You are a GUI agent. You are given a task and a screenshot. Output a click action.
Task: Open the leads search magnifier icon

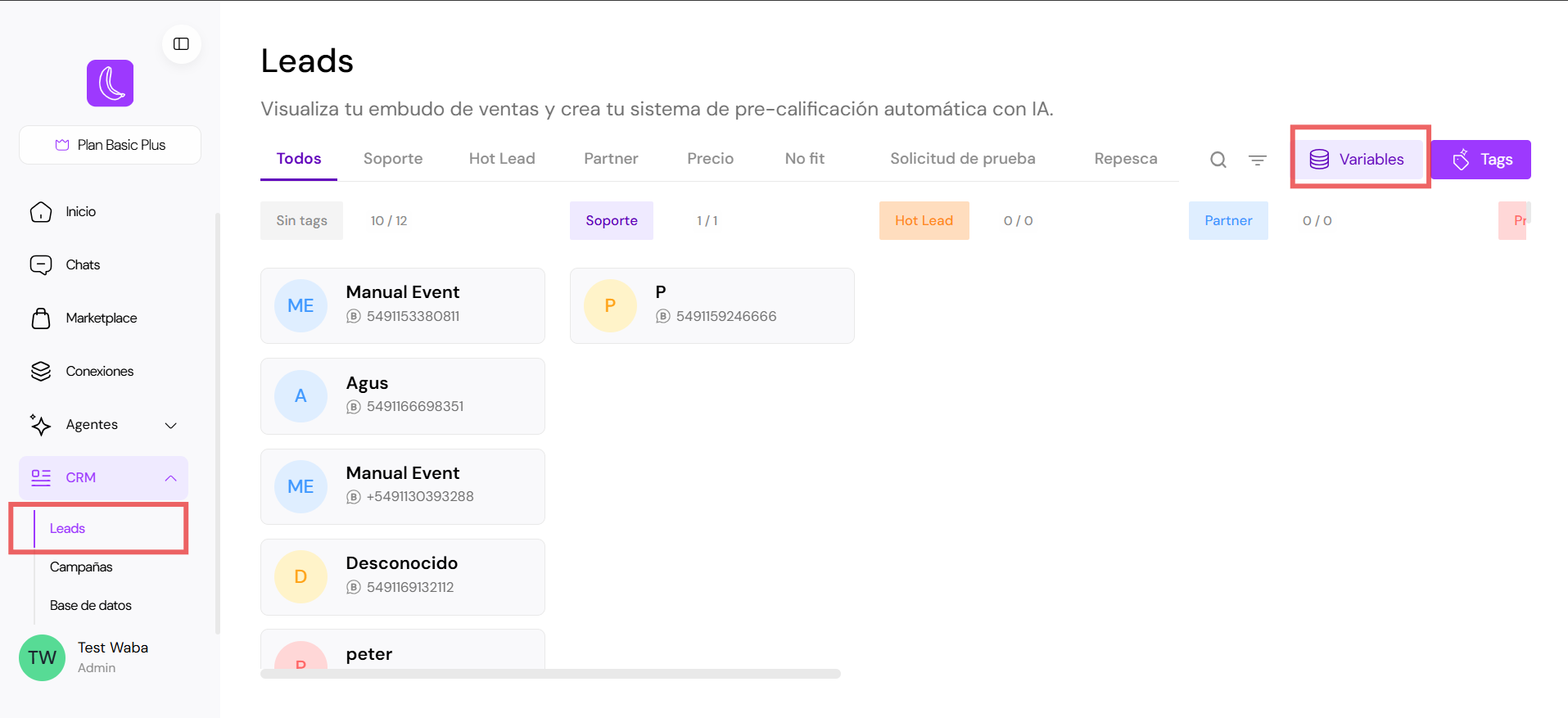coord(1218,160)
